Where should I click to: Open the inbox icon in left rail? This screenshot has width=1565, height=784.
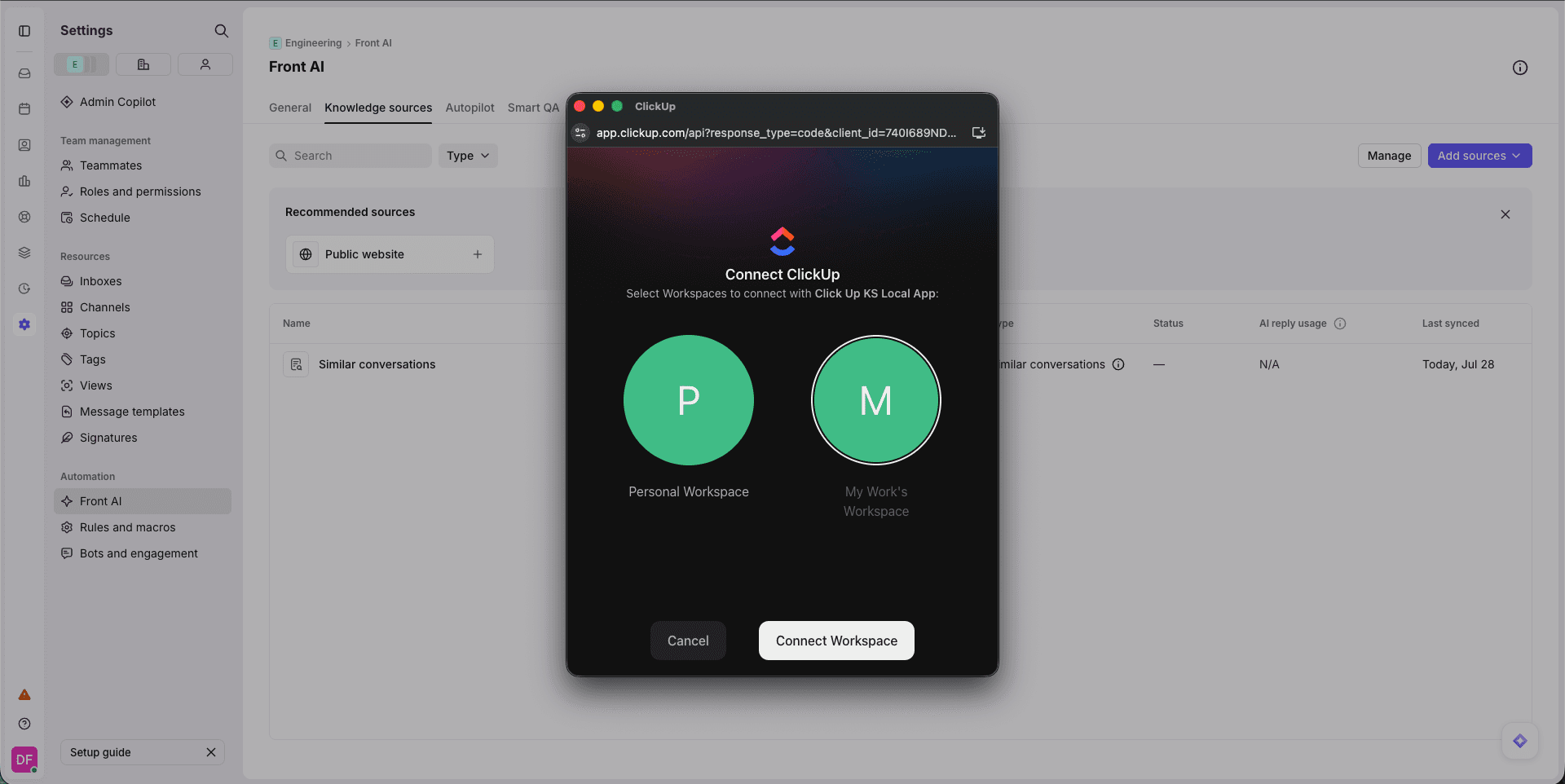24,73
